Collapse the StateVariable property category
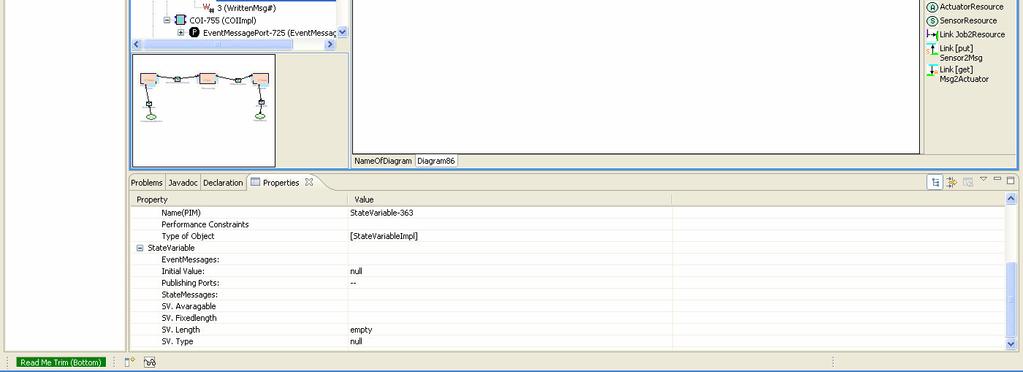 click(x=140, y=248)
